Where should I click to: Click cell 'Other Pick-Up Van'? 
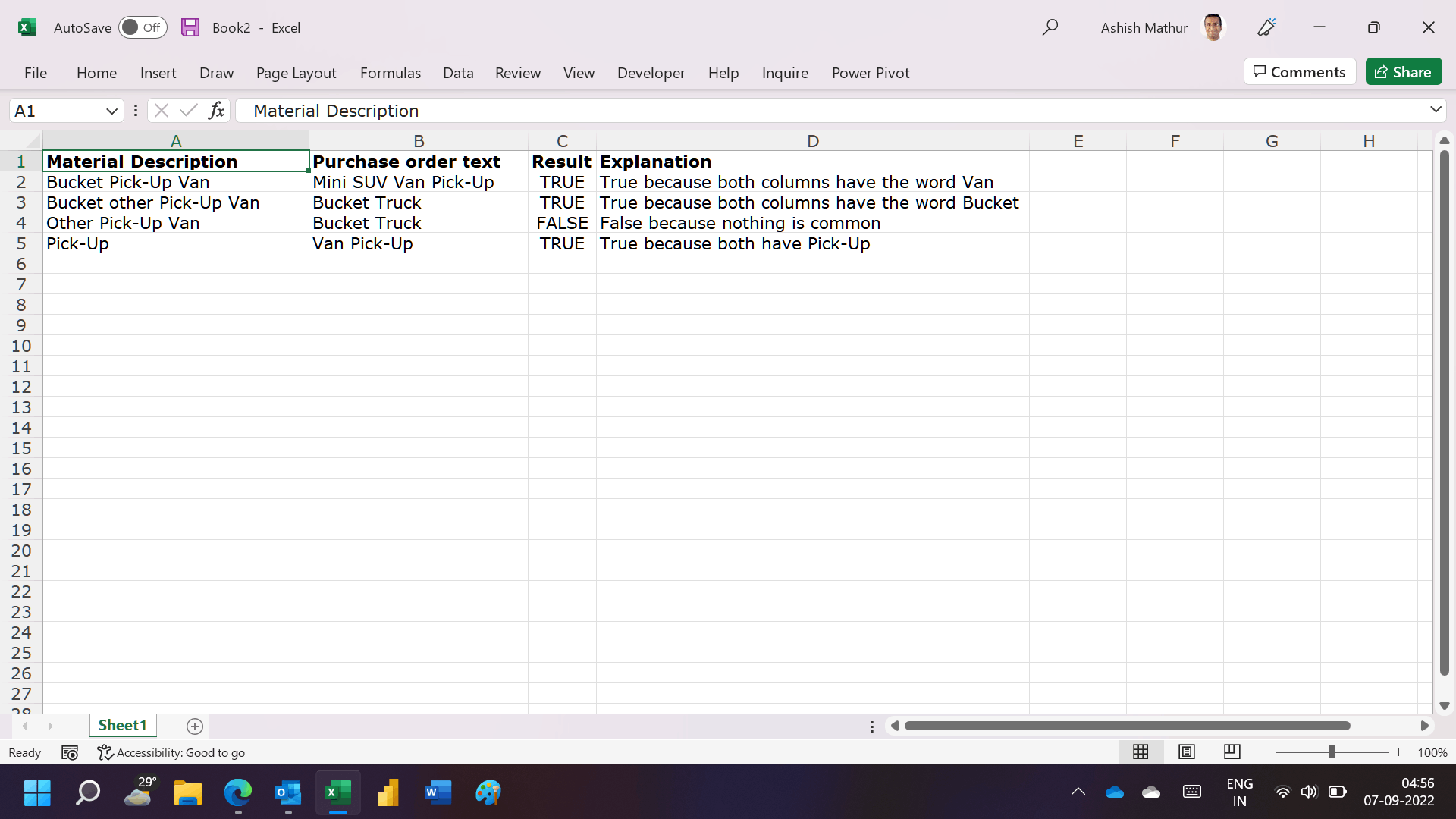tap(176, 223)
